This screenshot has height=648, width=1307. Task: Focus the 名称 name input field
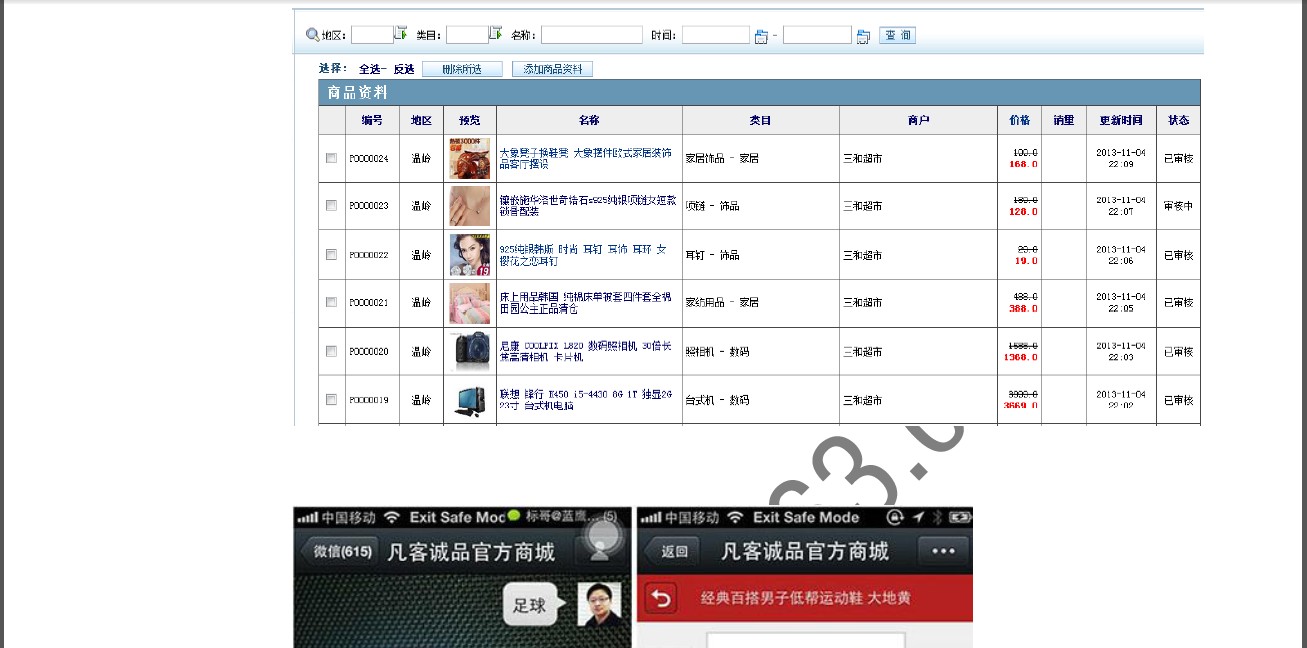coord(591,35)
